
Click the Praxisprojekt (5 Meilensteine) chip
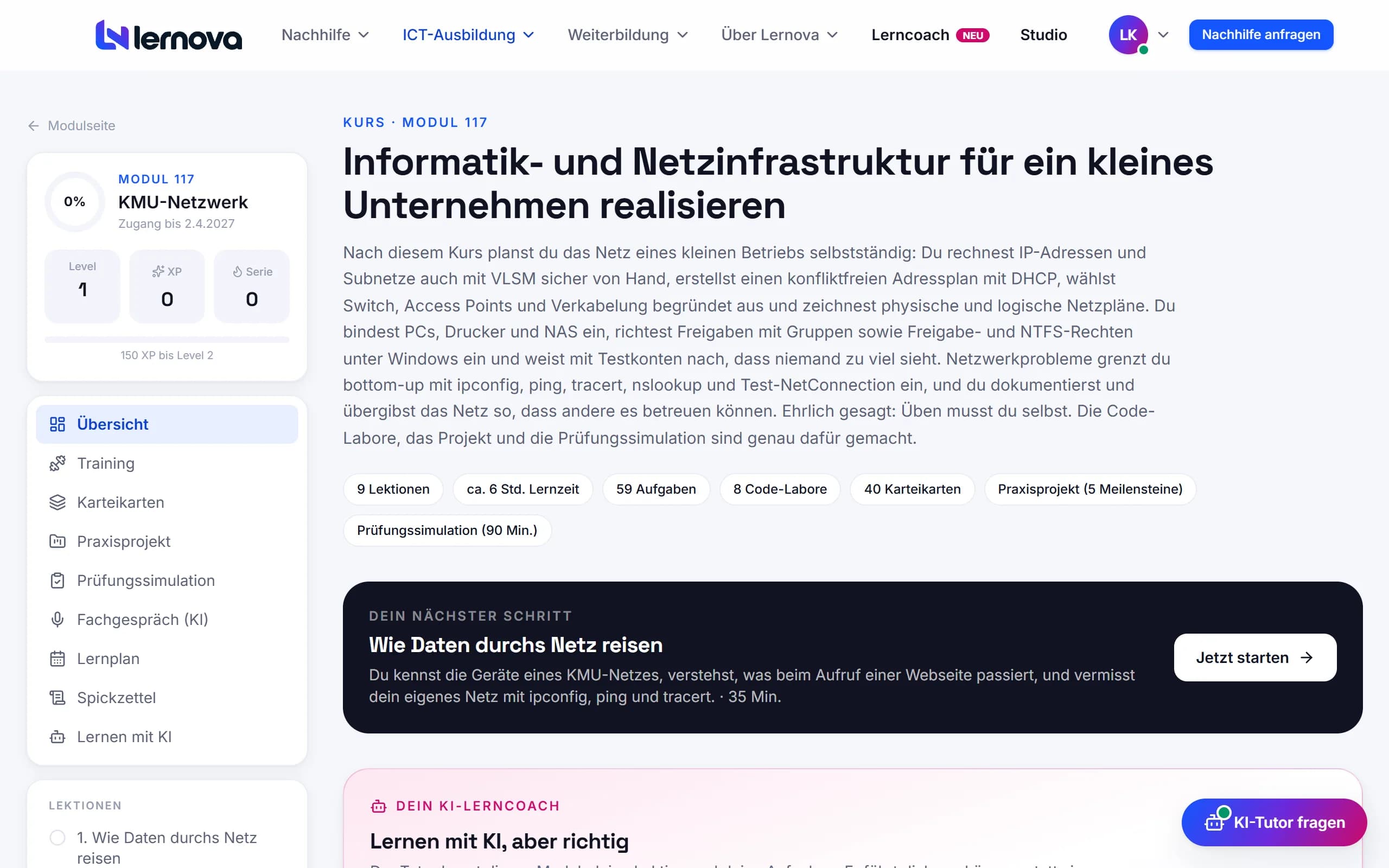tap(1090, 489)
